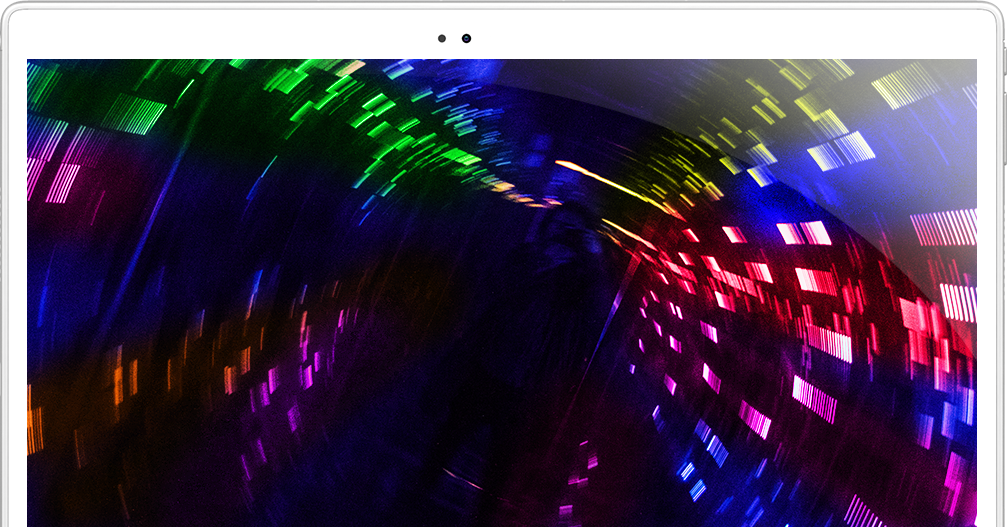The height and width of the screenshot is (527, 1007).
Task: Click the top-left corner of the display
Action: point(32,64)
